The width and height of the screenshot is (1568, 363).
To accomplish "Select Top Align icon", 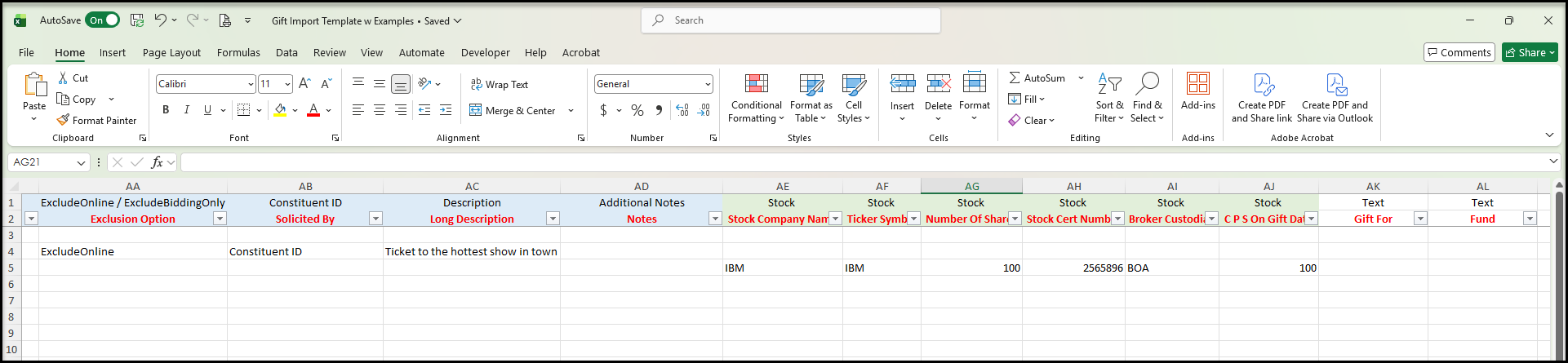I will (x=358, y=83).
